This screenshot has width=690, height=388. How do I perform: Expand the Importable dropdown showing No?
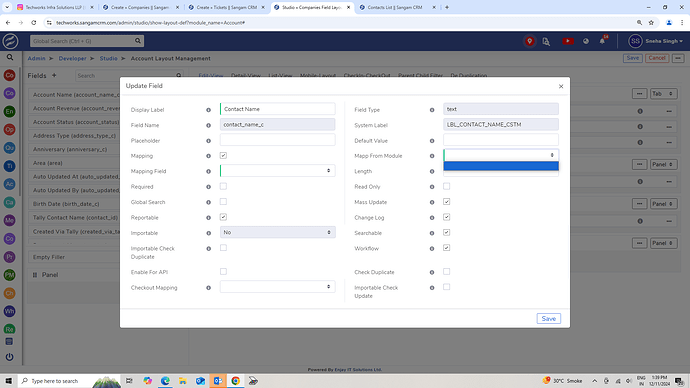point(277,232)
